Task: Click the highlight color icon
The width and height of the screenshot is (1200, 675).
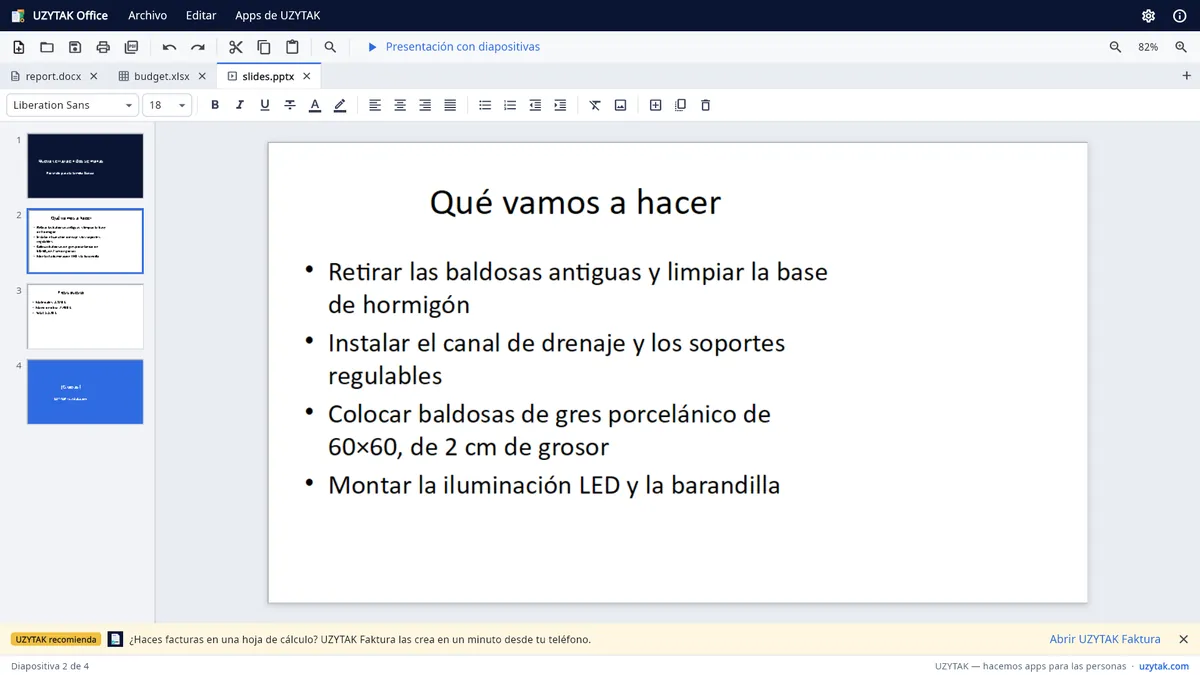Action: pos(340,105)
